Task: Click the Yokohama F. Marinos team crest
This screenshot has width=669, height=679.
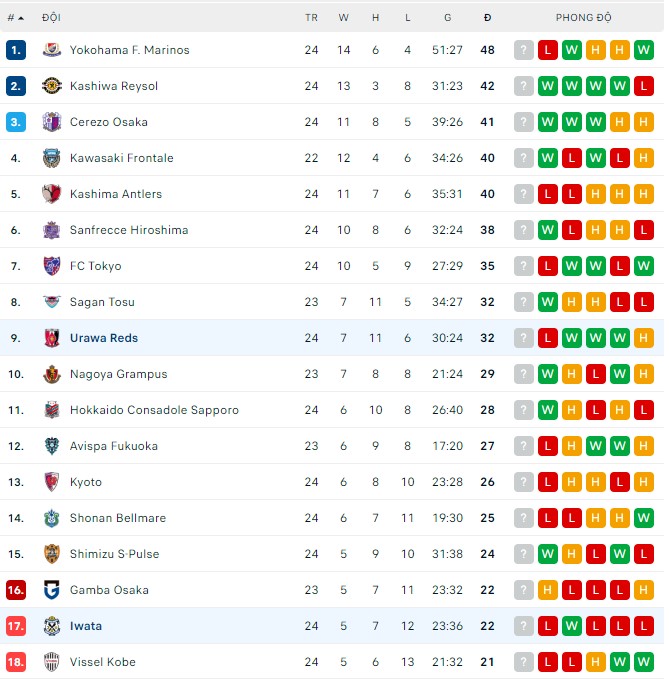Action: (x=52, y=50)
